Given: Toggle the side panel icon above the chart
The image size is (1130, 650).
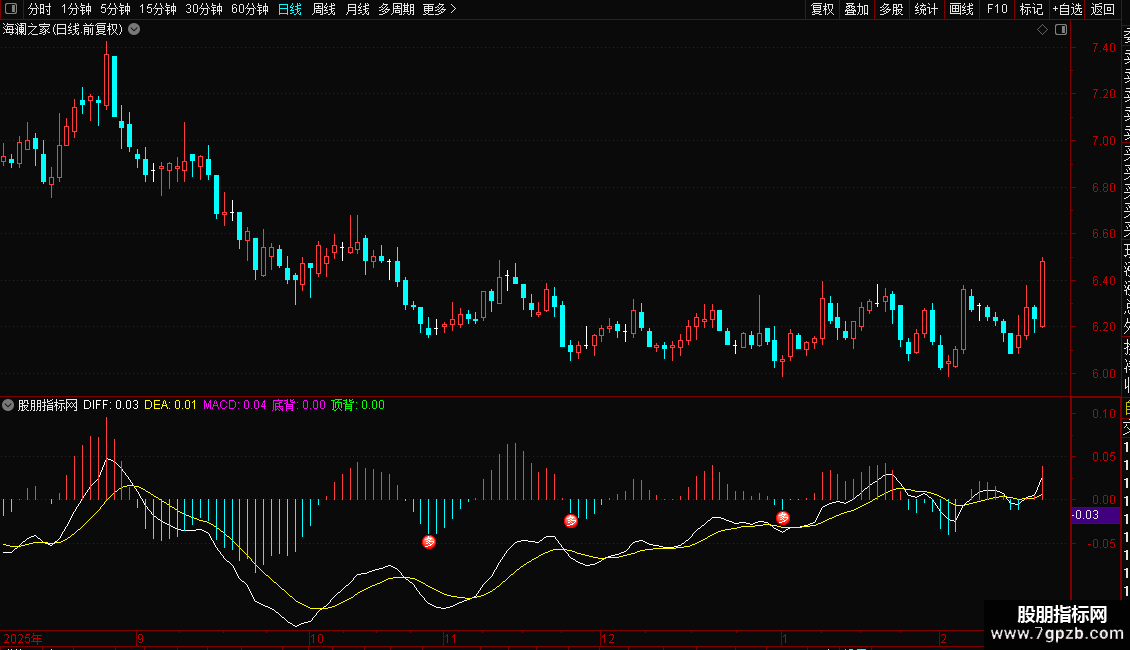Looking at the screenshot, I should pos(1061,30).
